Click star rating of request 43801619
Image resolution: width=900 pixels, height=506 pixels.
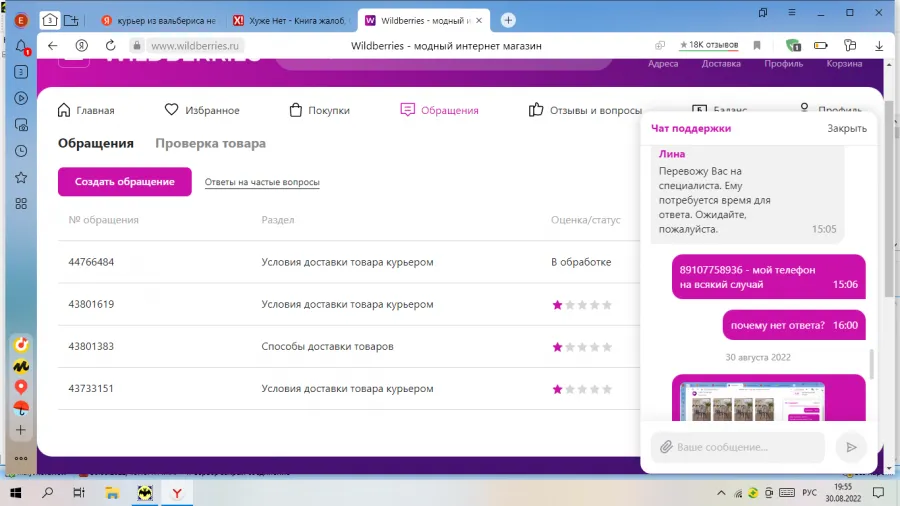582,305
